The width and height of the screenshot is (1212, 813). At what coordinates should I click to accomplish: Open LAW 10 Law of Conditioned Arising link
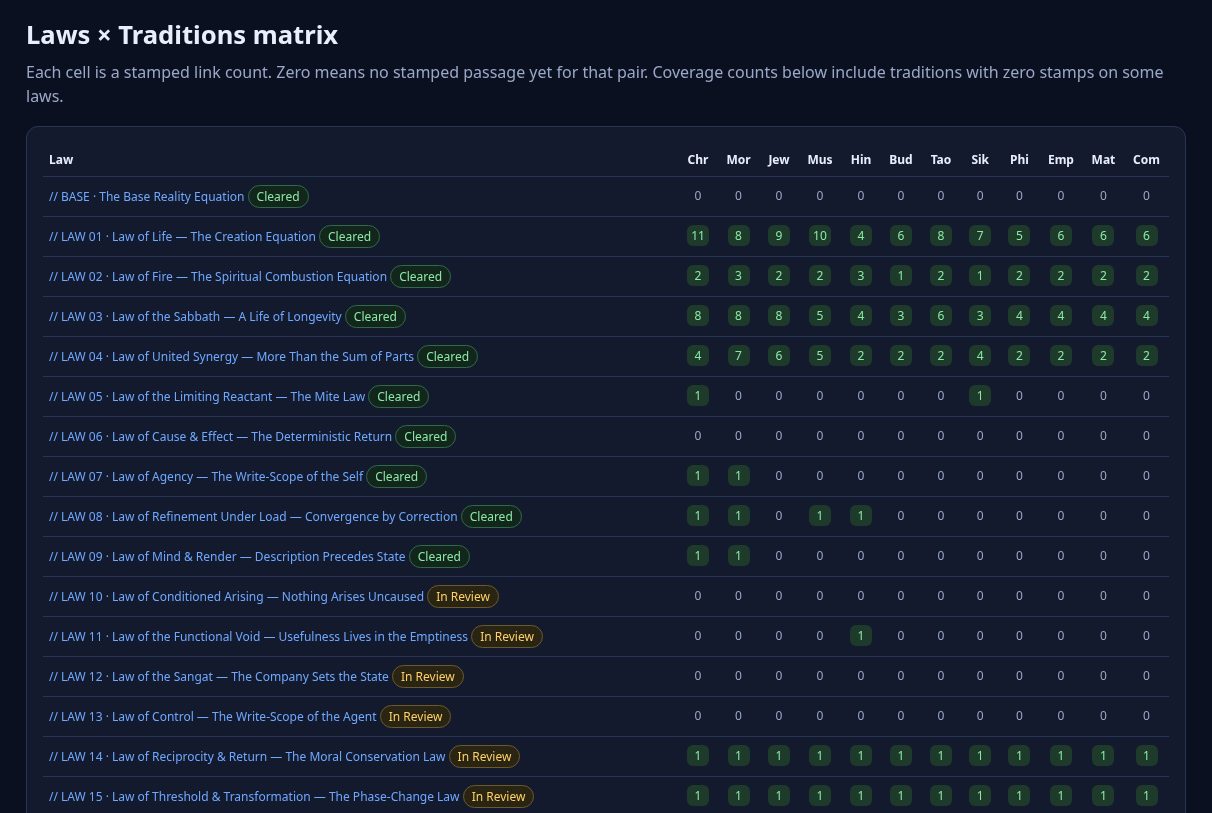click(236, 597)
